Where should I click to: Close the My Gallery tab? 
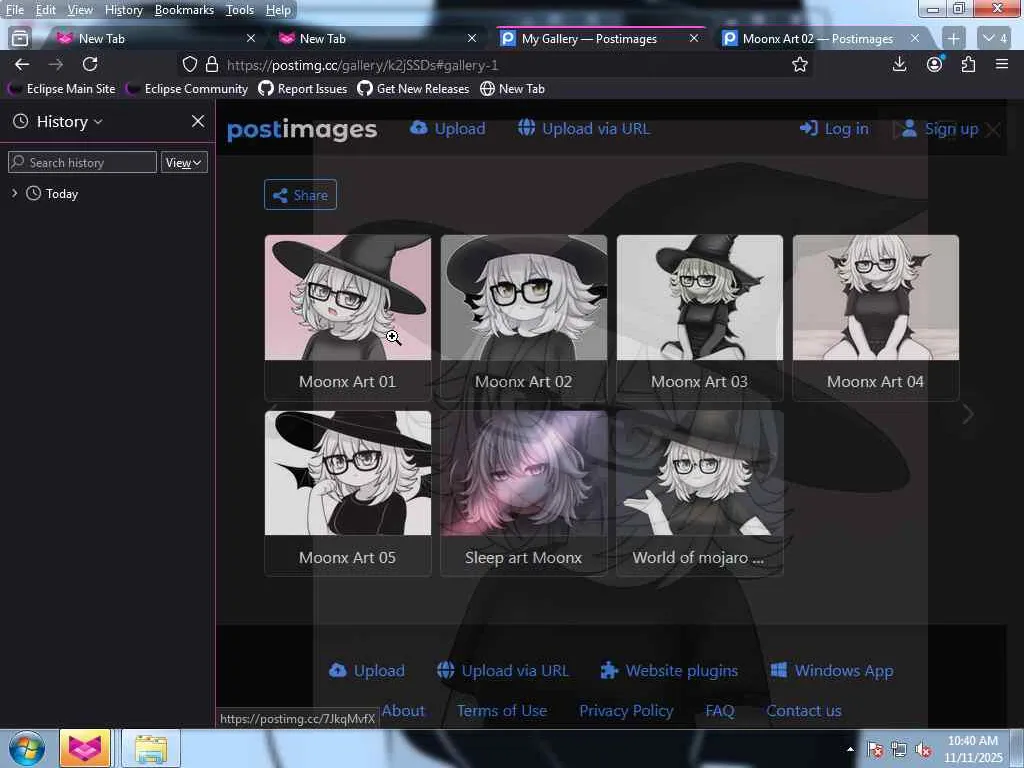click(694, 39)
